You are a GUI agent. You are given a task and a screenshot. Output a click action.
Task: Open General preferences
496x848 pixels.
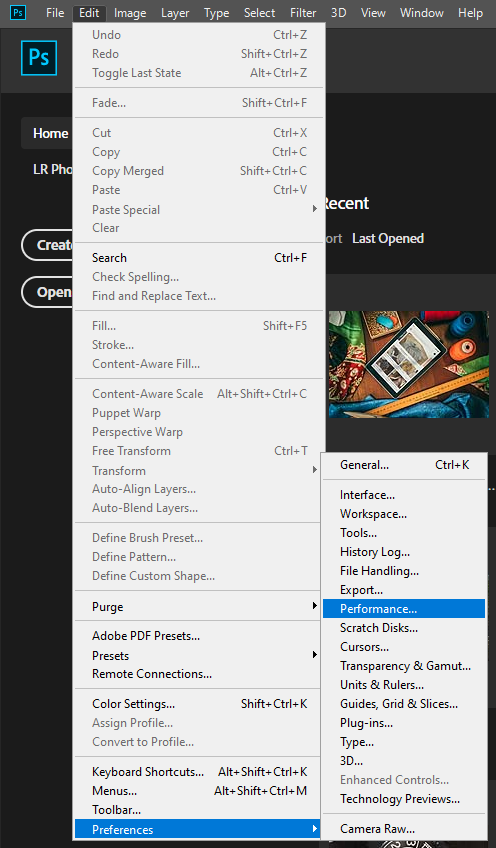404,465
